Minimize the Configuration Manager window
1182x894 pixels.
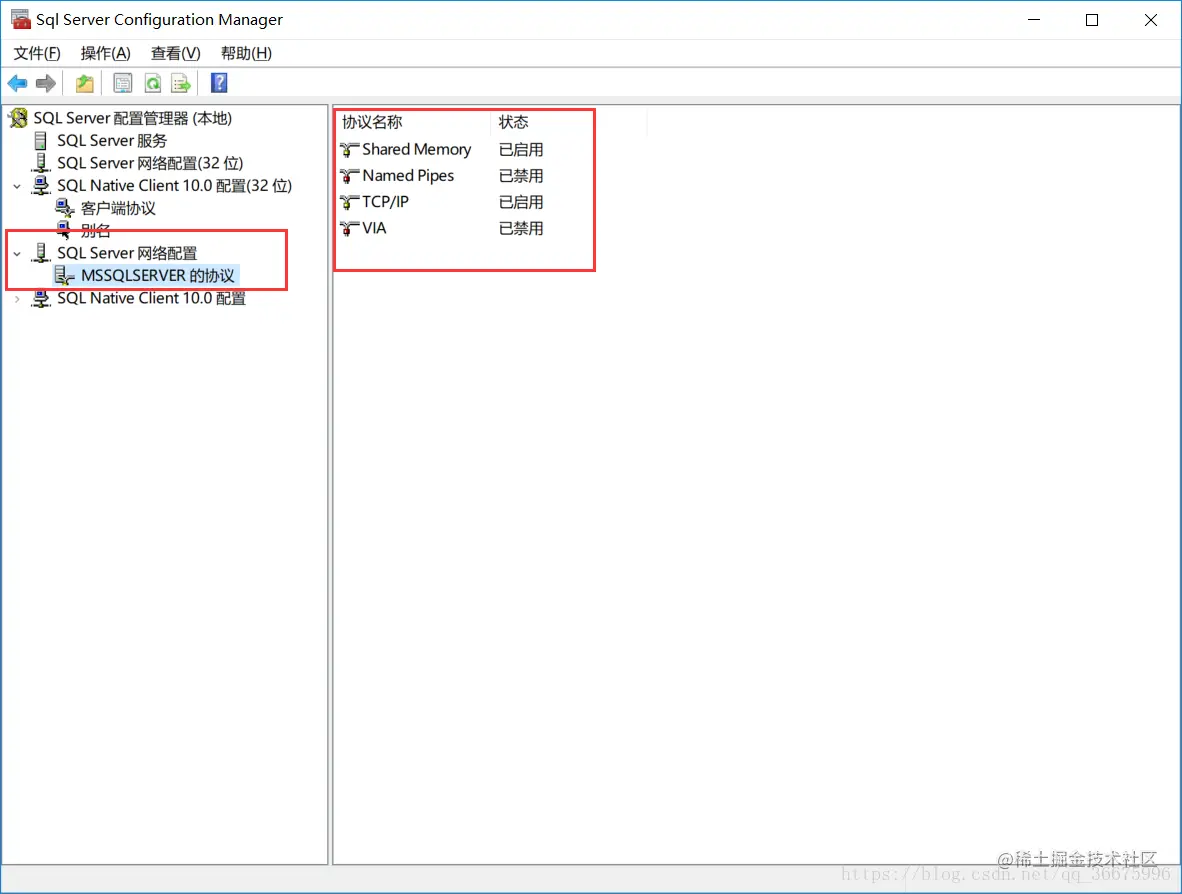tap(1034, 20)
